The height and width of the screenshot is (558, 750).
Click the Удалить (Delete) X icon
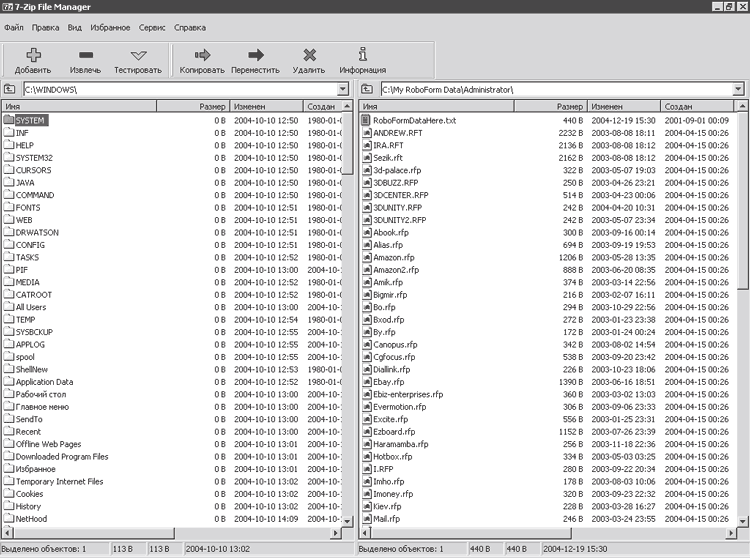[308, 56]
